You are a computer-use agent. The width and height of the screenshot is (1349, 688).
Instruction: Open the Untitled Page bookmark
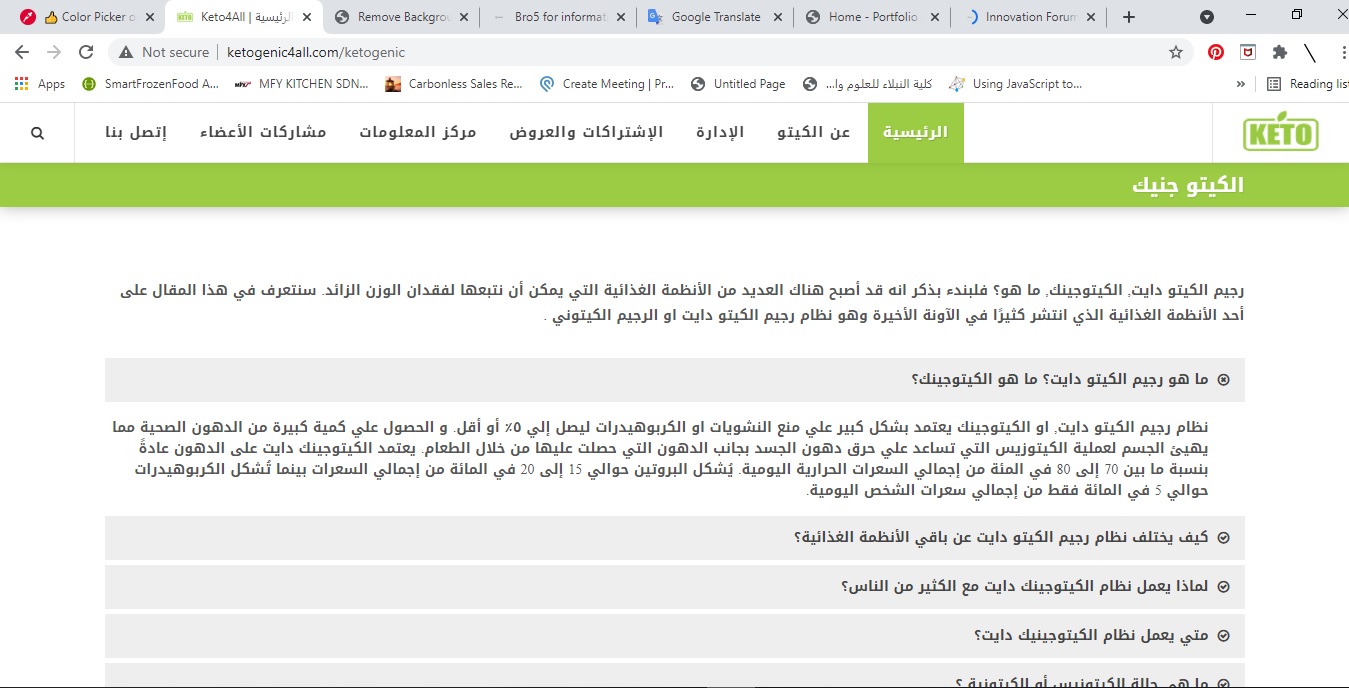coord(738,84)
